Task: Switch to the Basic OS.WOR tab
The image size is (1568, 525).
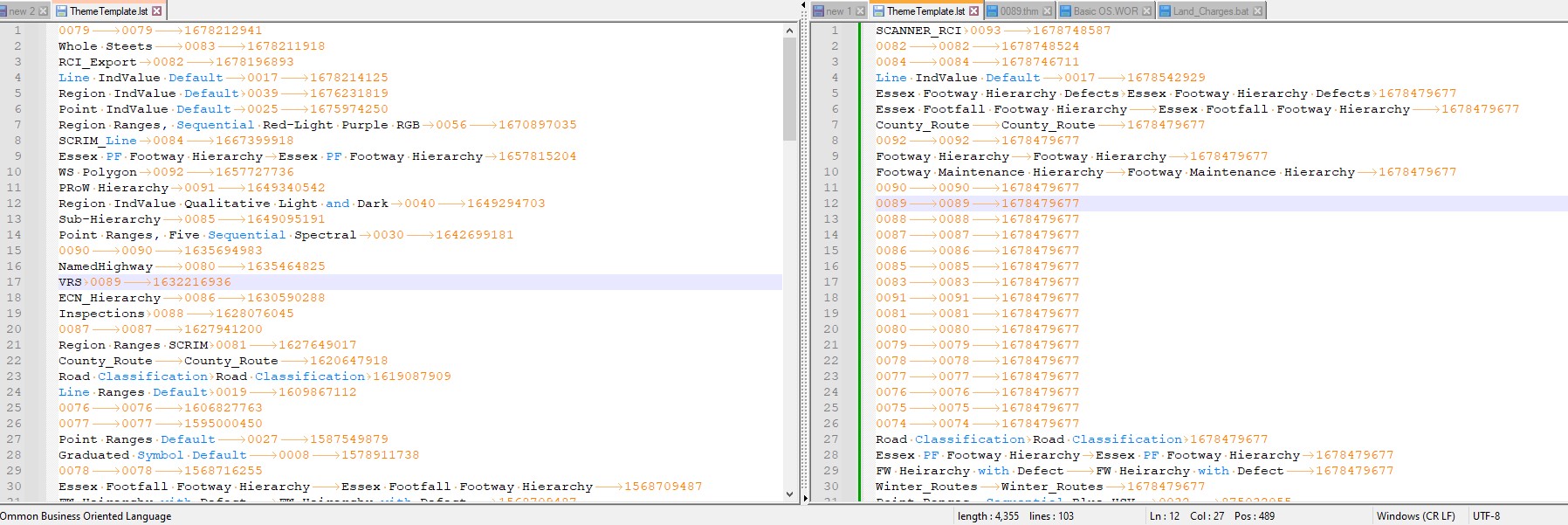Action: tap(1105, 11)
